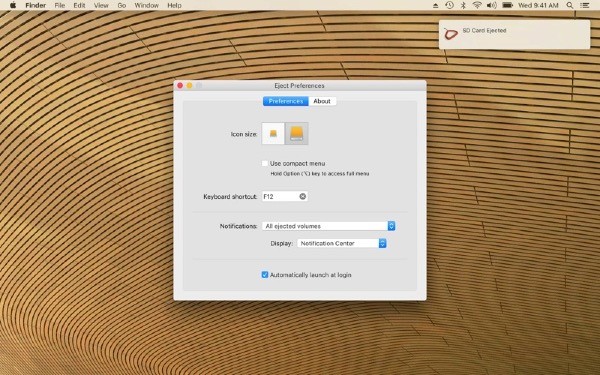The image size is (600, 375).
Task: Click the Icon size label
Action: [244, 134]
